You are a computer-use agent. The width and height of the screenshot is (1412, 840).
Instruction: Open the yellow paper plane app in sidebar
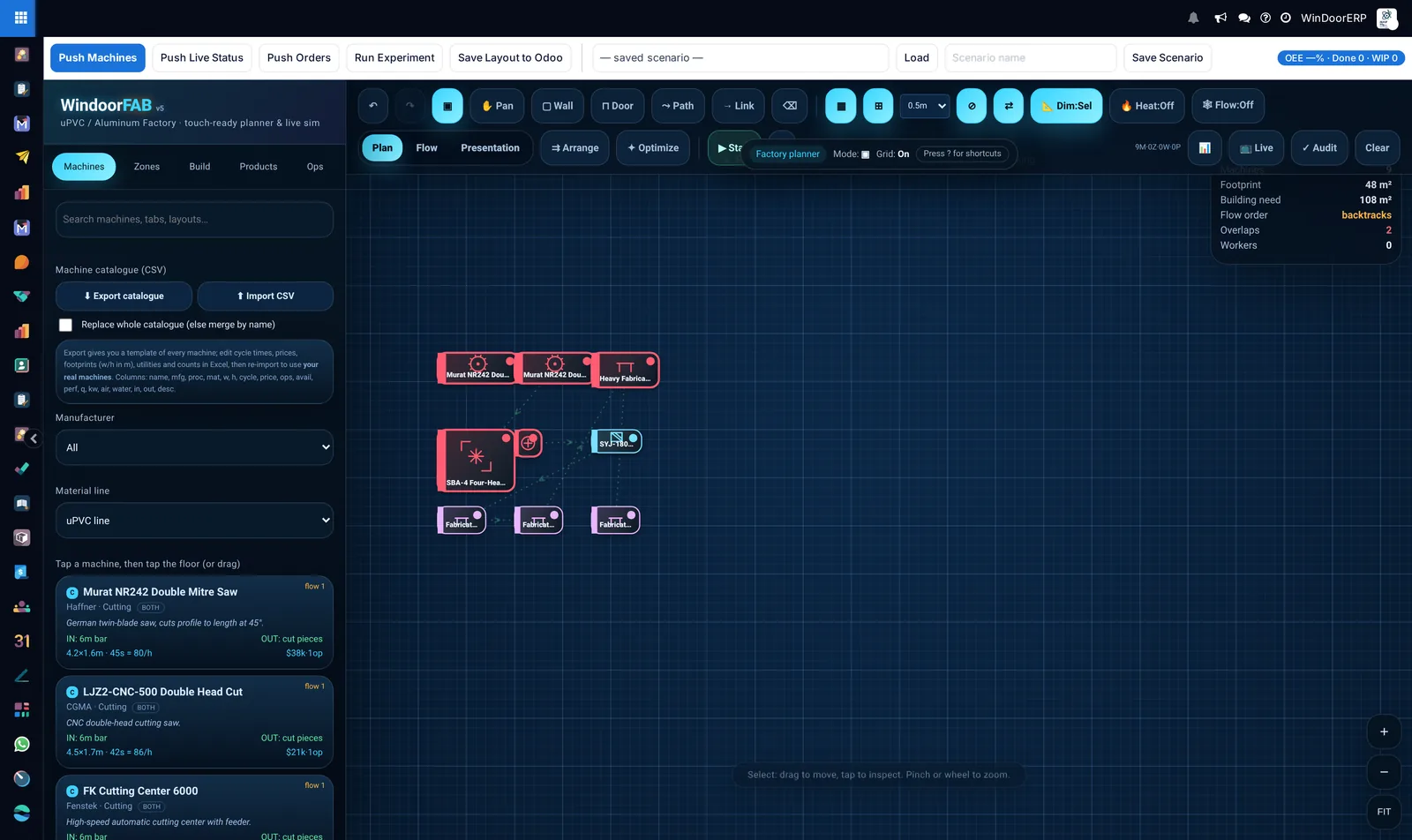click(x=22, y=158)
